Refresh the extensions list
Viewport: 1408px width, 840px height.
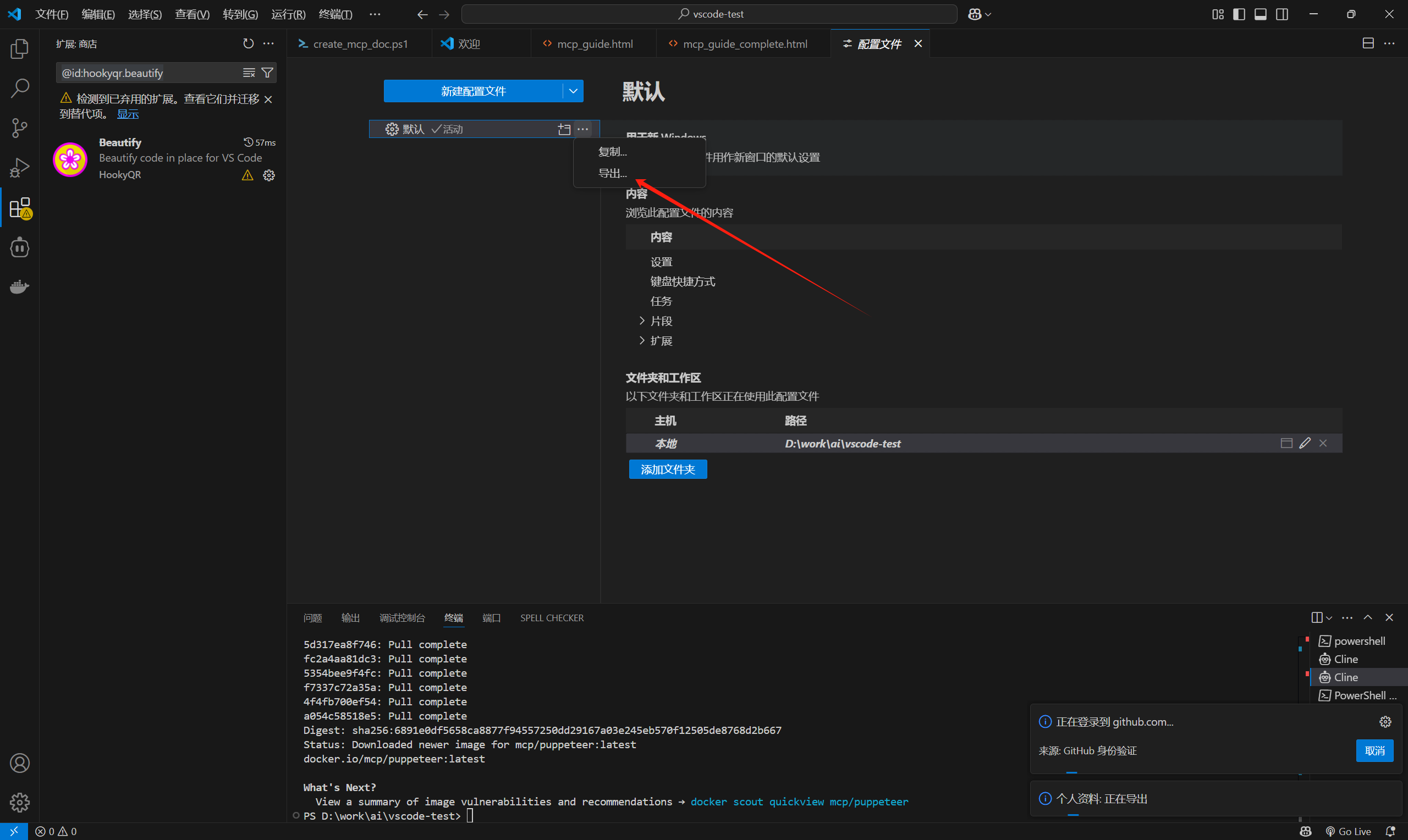coord(248,43)
